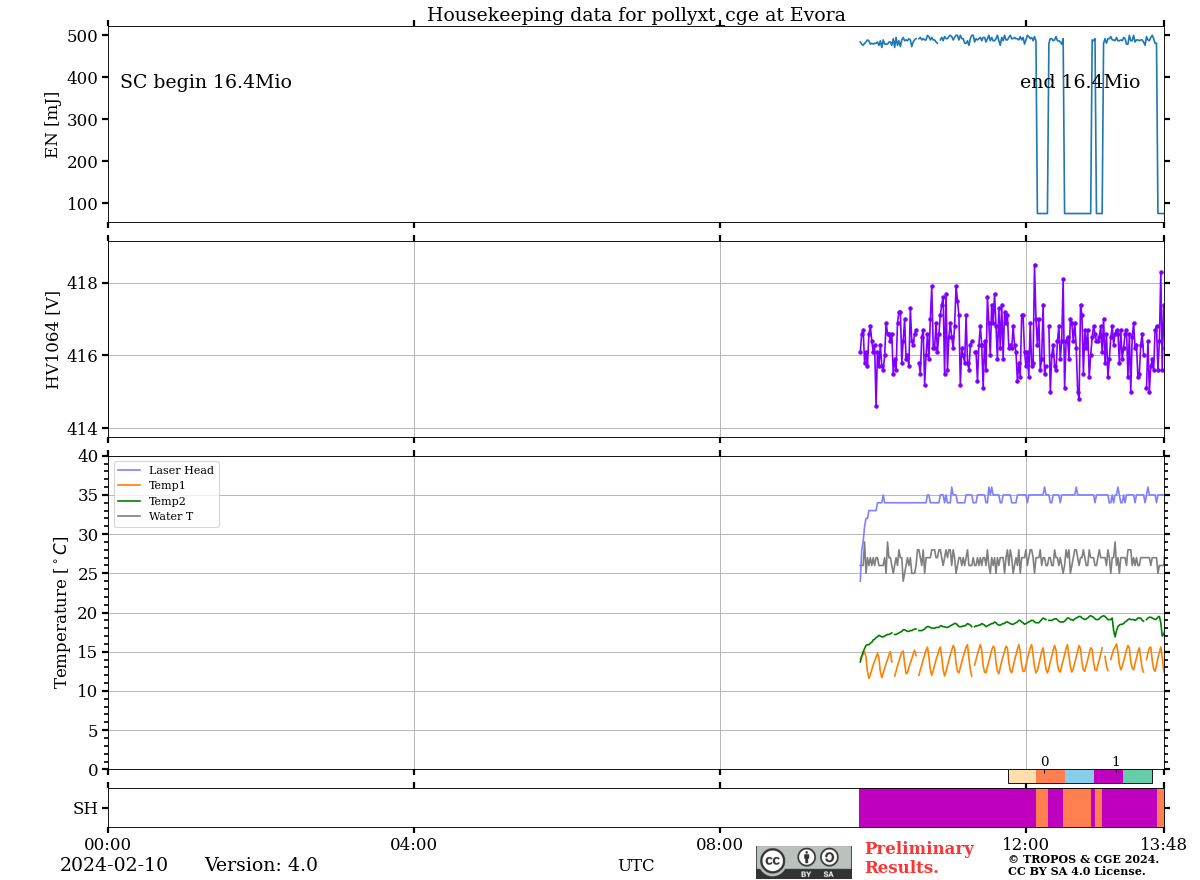Image resolution: width=1200 pixels, height=880 pixels.
Task: Click the colorbar tick label '0'
Action: [x=1044, y=762]
